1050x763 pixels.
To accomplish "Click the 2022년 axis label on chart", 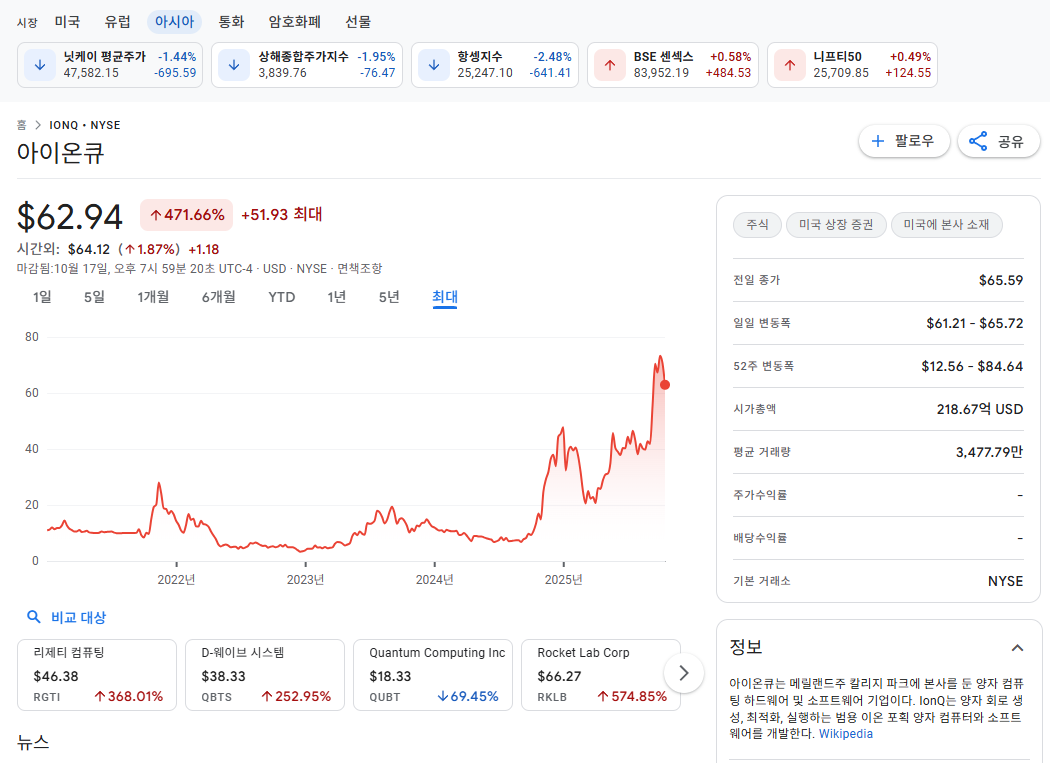I will pos(176,579).
